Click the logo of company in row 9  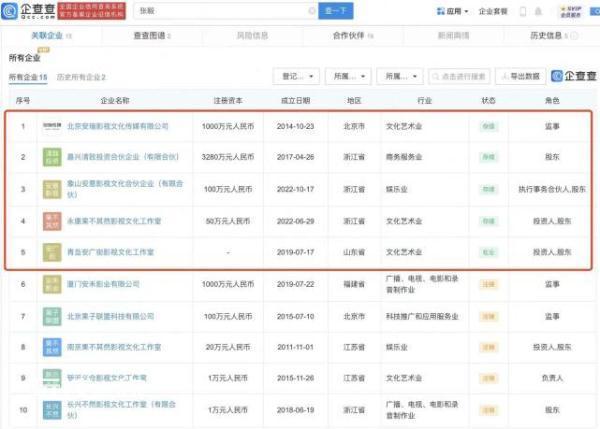click(x=52, y=378)
